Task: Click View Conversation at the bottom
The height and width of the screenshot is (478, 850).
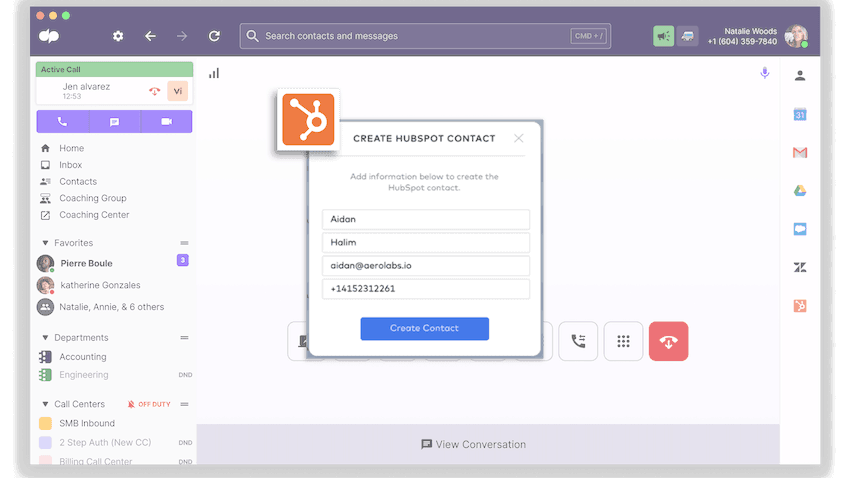Action: tap(473, 444)
